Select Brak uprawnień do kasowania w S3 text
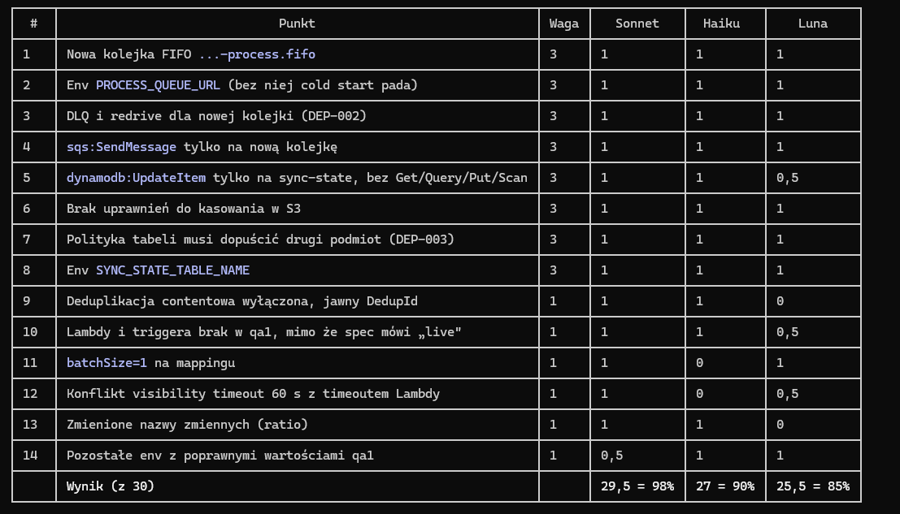900x514 pixels. [184, 209]
